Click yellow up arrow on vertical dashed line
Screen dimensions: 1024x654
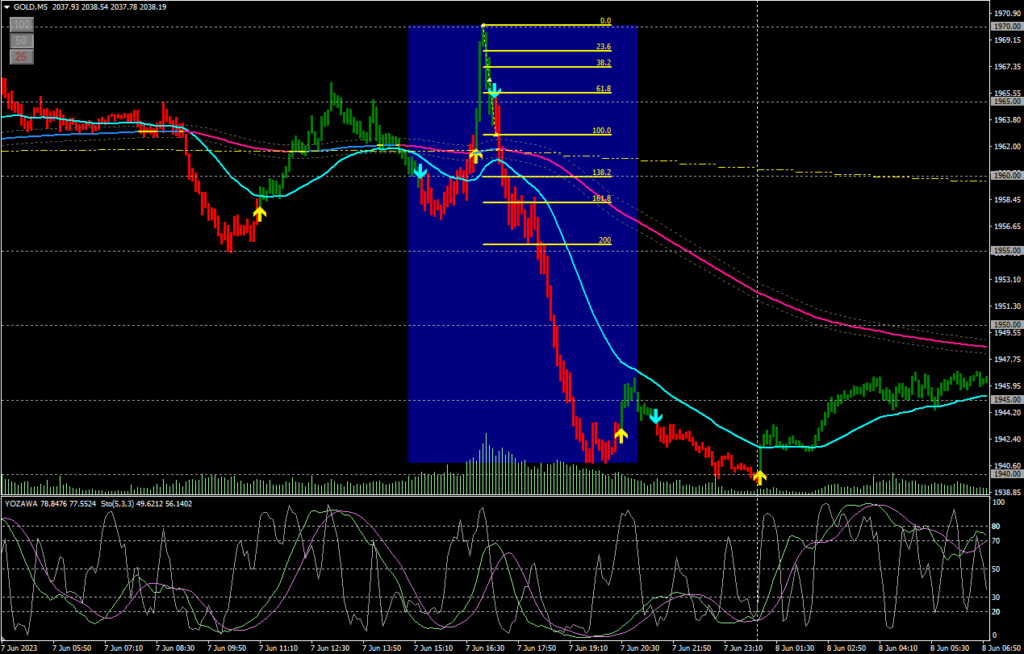(758, 478)
